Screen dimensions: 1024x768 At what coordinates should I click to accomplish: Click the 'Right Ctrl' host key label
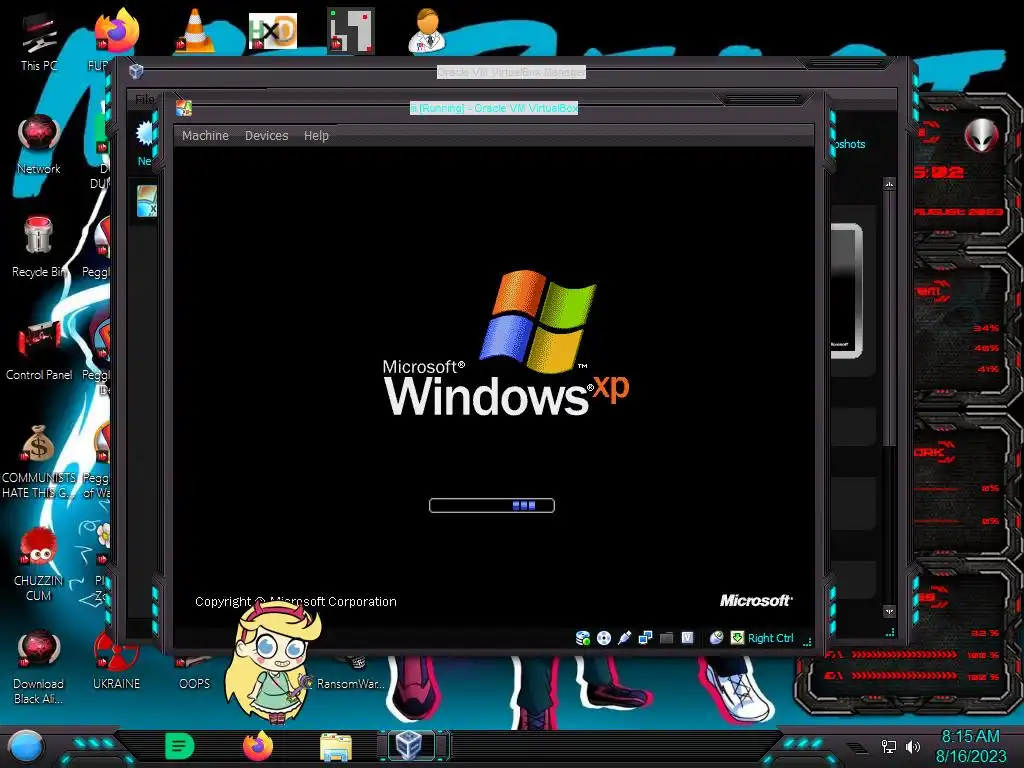[x=771, y=638]
